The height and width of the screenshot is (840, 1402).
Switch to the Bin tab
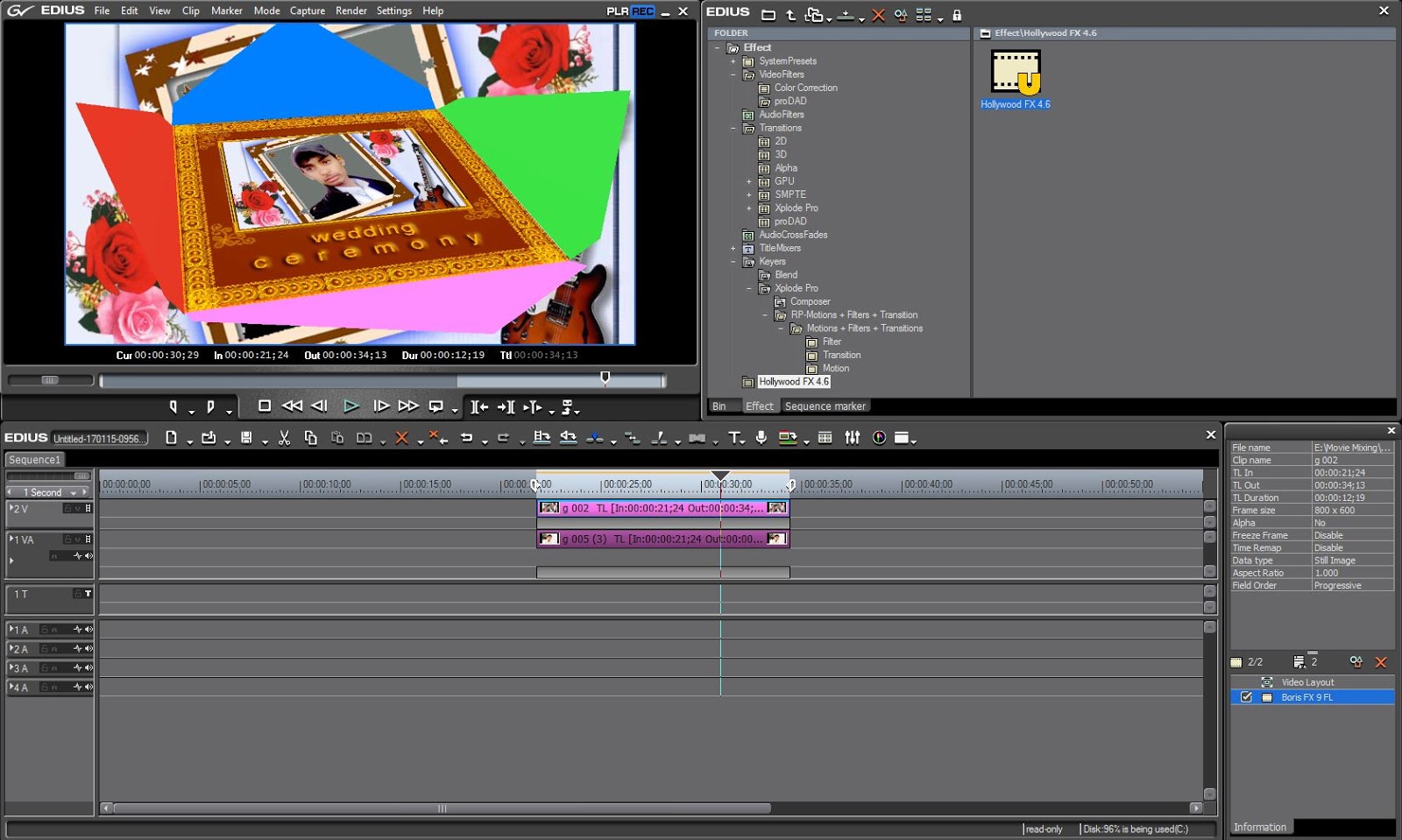pos(719,406)
